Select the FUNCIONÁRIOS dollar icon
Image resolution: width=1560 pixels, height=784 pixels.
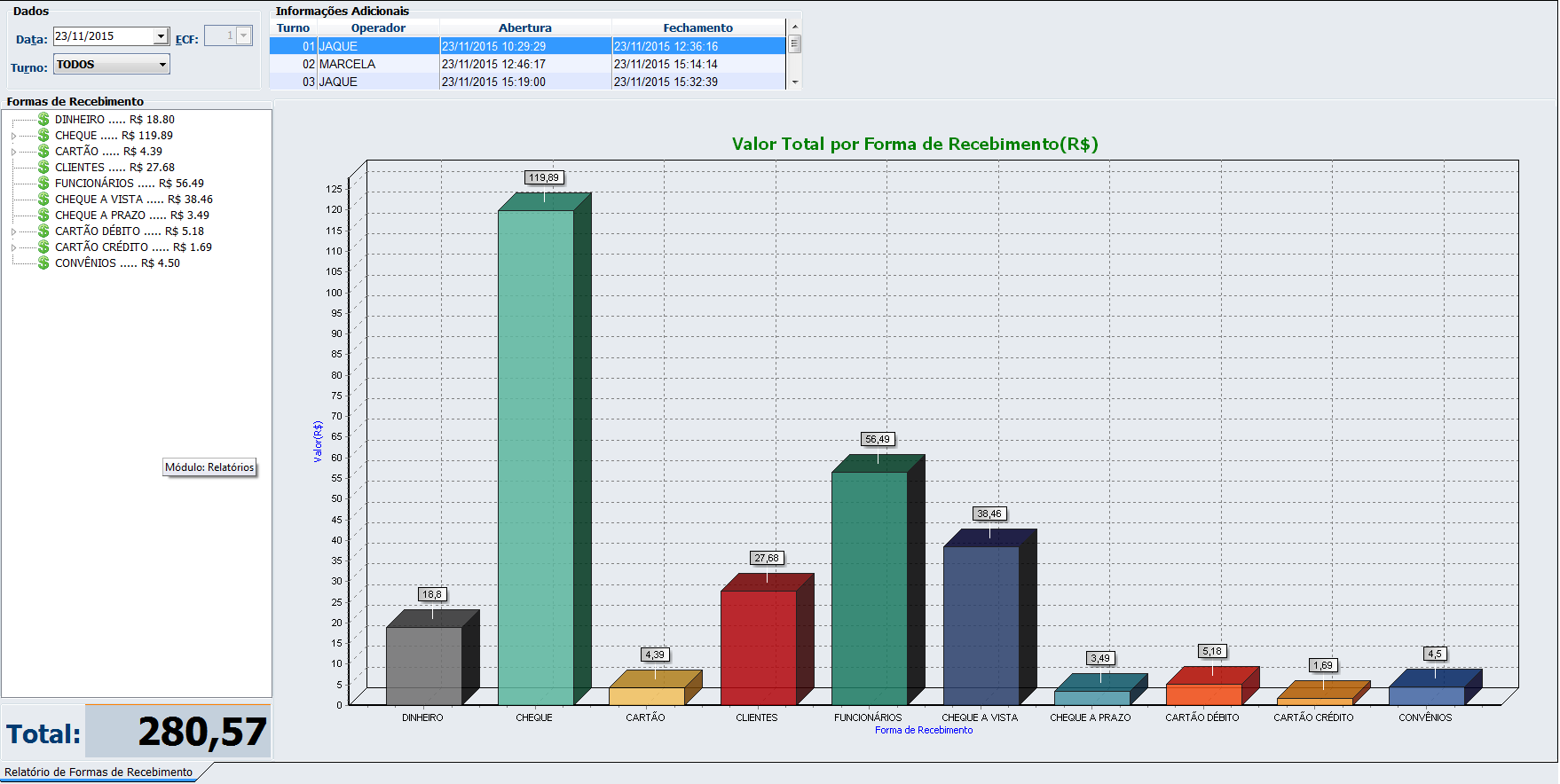click(43, 184)
